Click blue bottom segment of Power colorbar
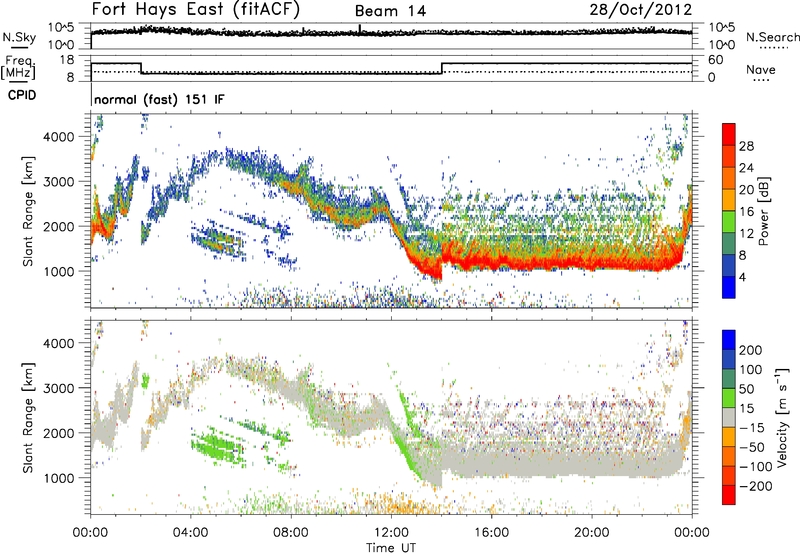Screen dimensions: 800x554 tap(729, 287)
